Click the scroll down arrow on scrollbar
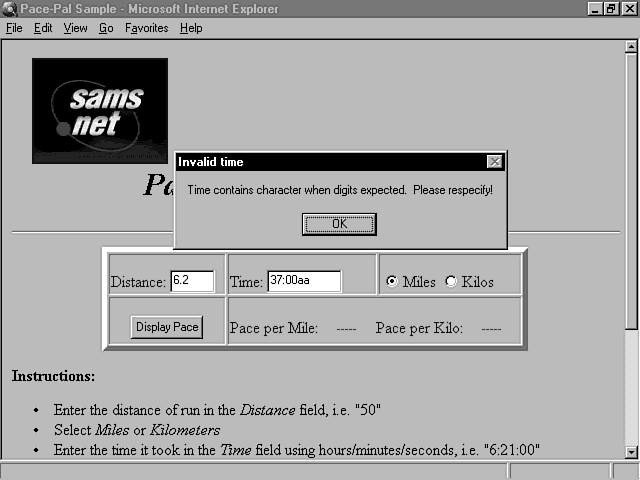The width and height of the screenshot is (640, 480). tap(630, 452)
